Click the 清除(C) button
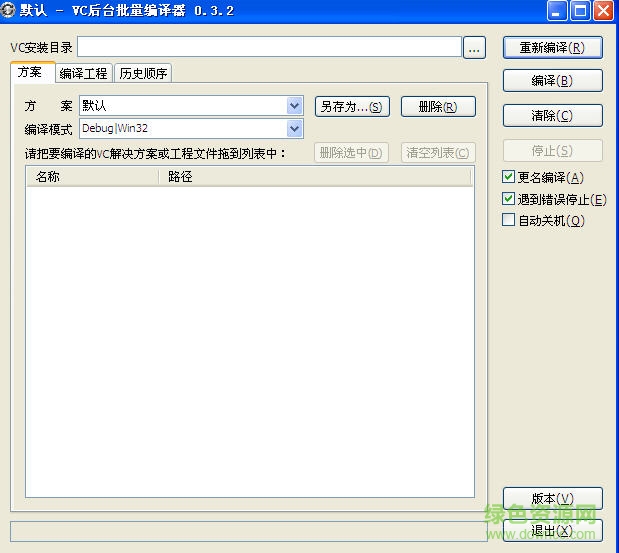The width and height of the screenshot is (619, 553). coord(553,116)
